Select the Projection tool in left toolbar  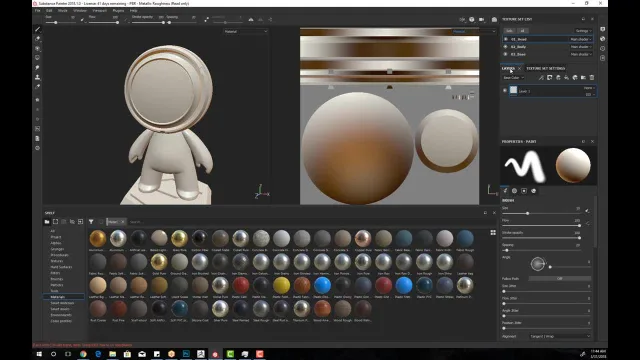coord(38,48)
